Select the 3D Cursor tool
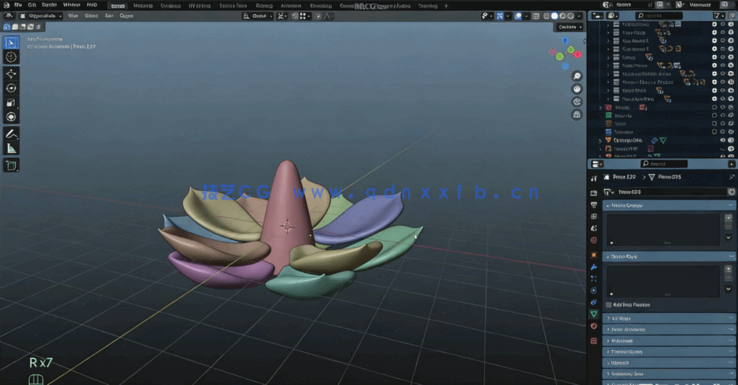Screen dimensions: 738x385 point(11,57)
